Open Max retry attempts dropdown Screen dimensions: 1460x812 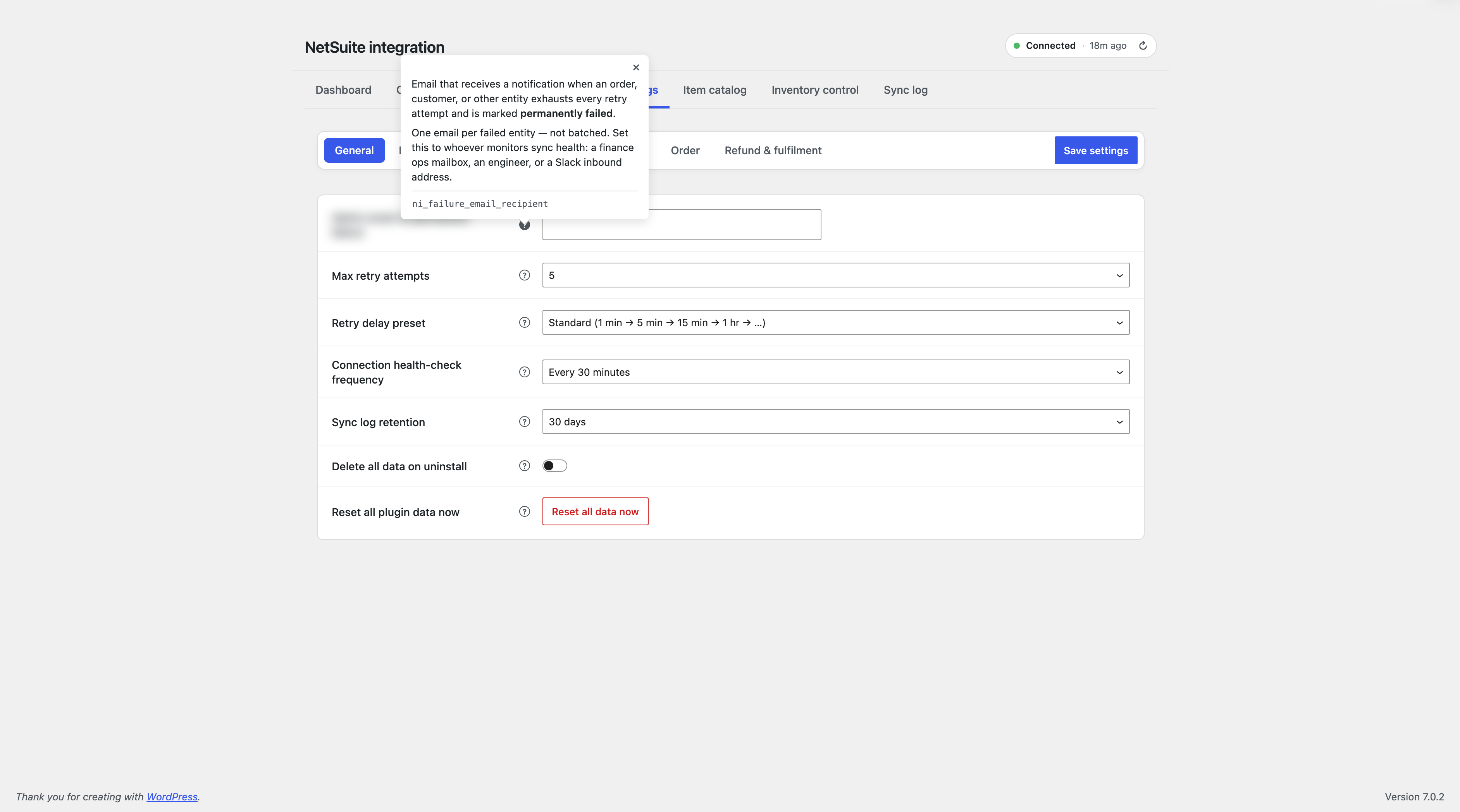(835, 275)
